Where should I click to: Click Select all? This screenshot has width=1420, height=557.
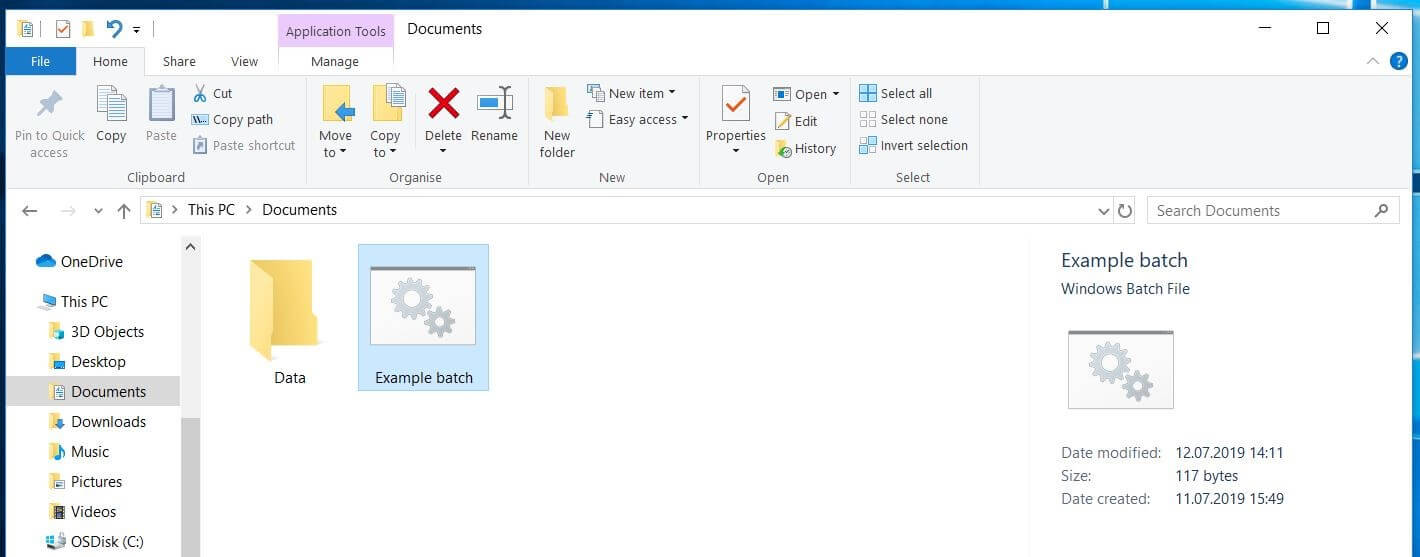point(896,93)
